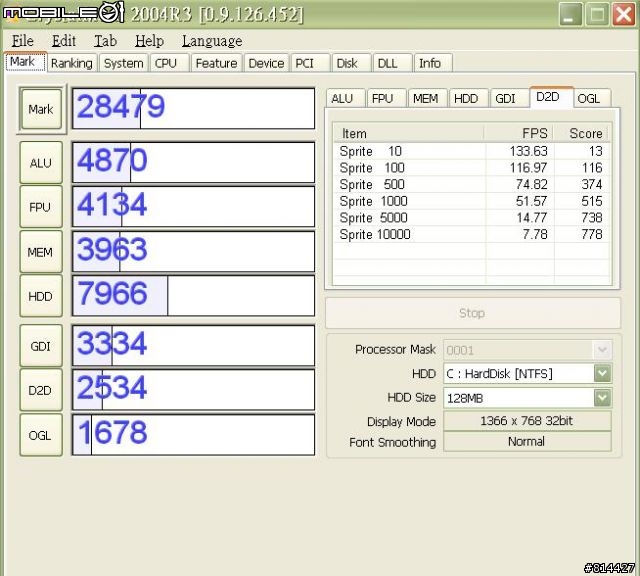Start the MEM benchmark button
The image size is (640, 576).
coord(41,252)
